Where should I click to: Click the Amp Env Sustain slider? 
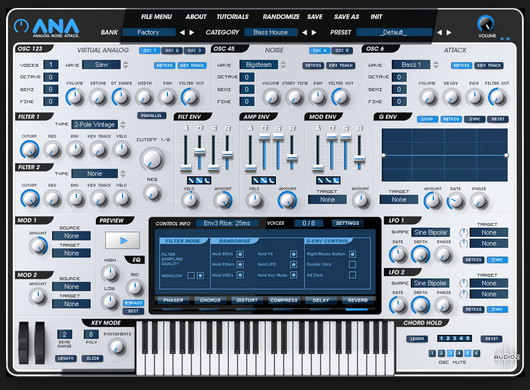[x=278, y=137]
